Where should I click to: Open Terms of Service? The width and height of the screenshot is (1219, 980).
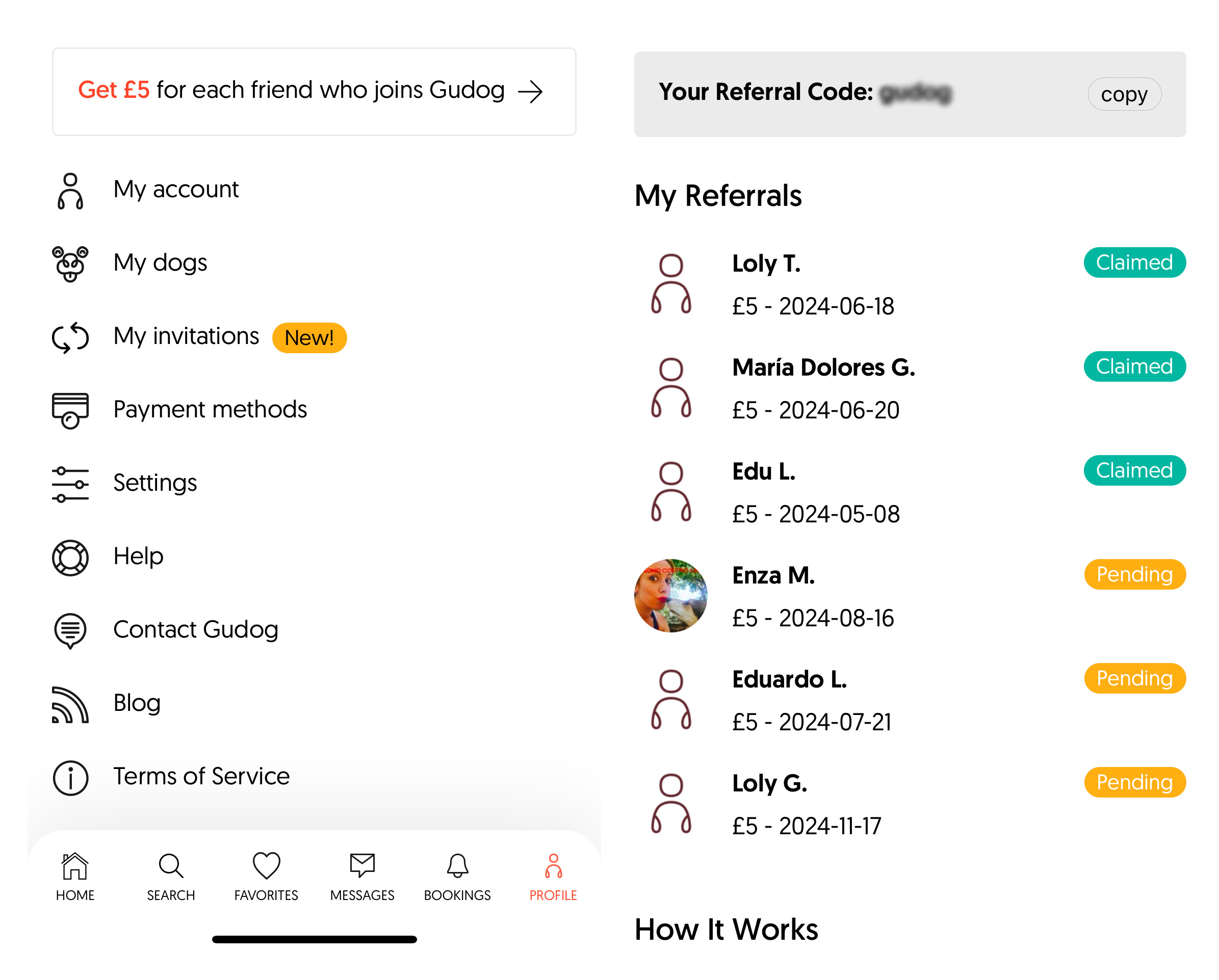pyautogui.click(x=201, y=777)
